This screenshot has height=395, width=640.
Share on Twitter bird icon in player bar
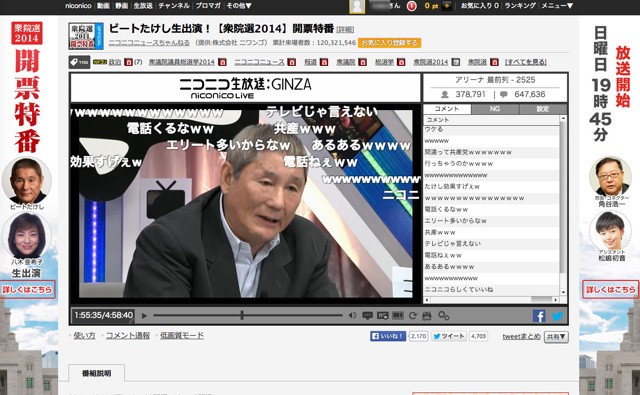tap(557, 316)
